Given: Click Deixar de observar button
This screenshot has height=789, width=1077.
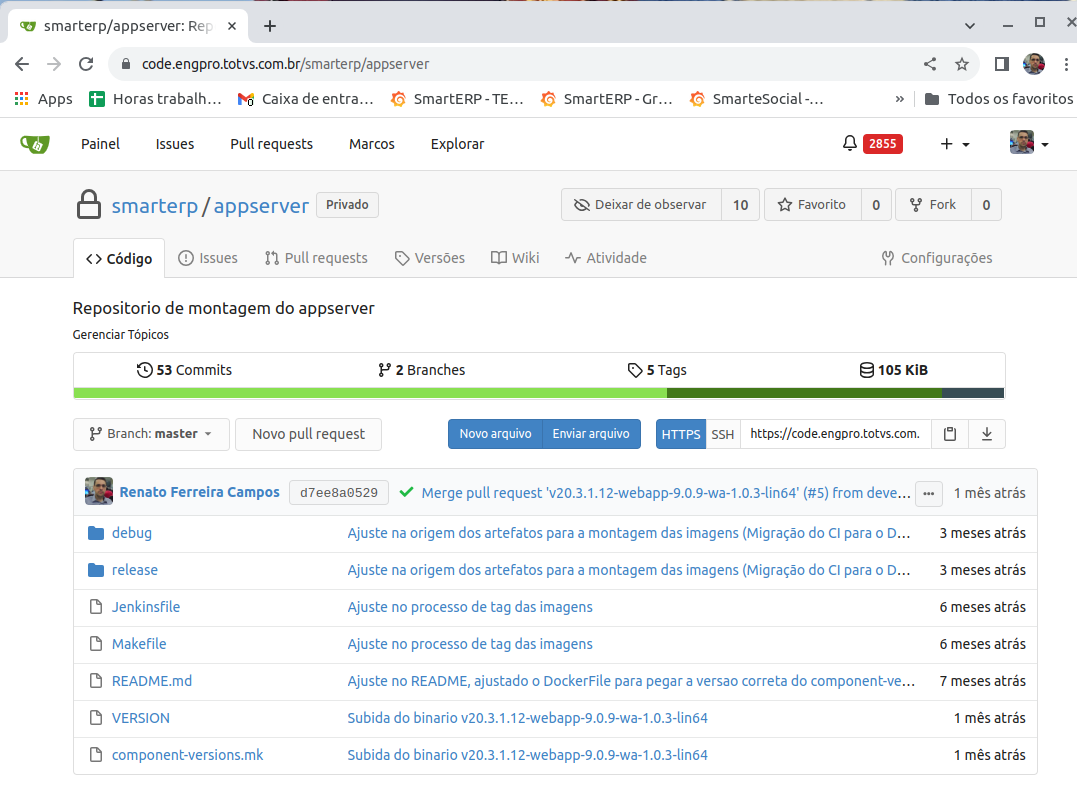Looking at the screenshot, I should [642, 205].
